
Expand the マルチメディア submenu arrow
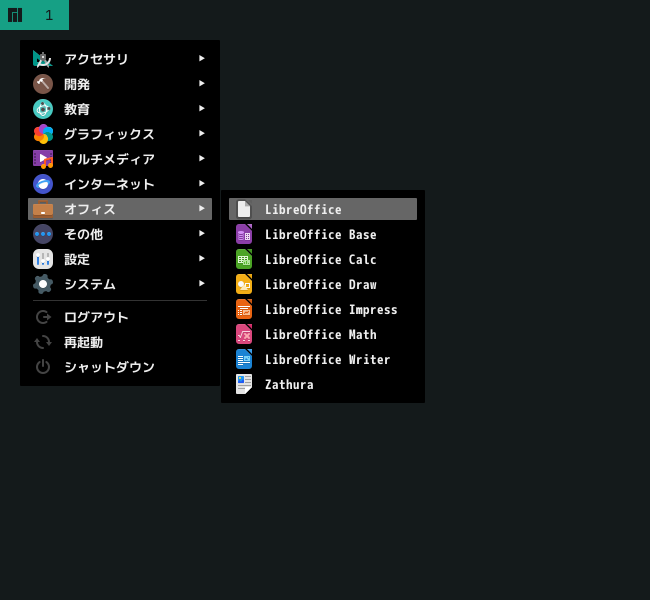pyautogui.click(x=201, y=158)
